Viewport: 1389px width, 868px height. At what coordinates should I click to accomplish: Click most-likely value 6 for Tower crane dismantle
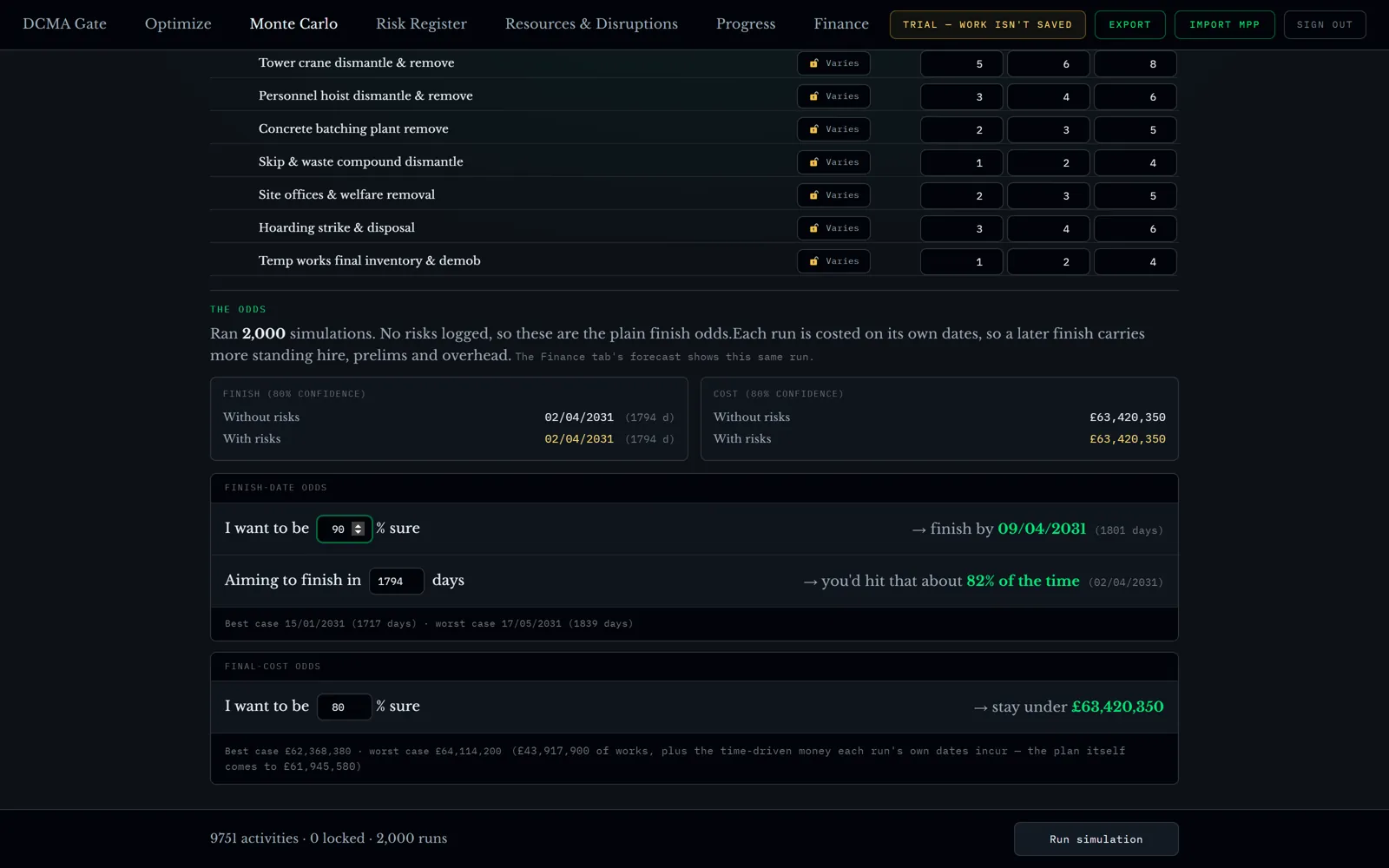(1049, 63)
